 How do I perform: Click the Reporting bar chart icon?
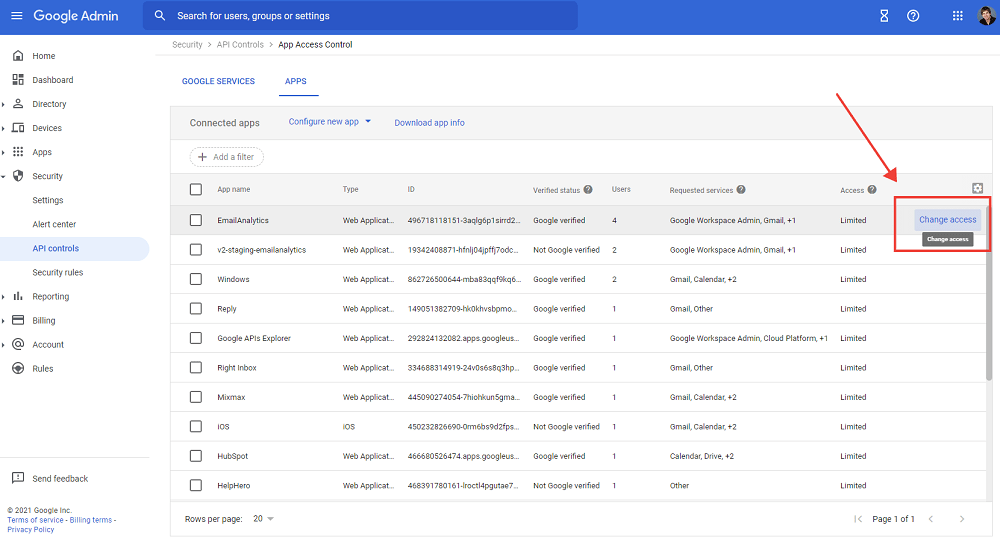coord(18,296)
